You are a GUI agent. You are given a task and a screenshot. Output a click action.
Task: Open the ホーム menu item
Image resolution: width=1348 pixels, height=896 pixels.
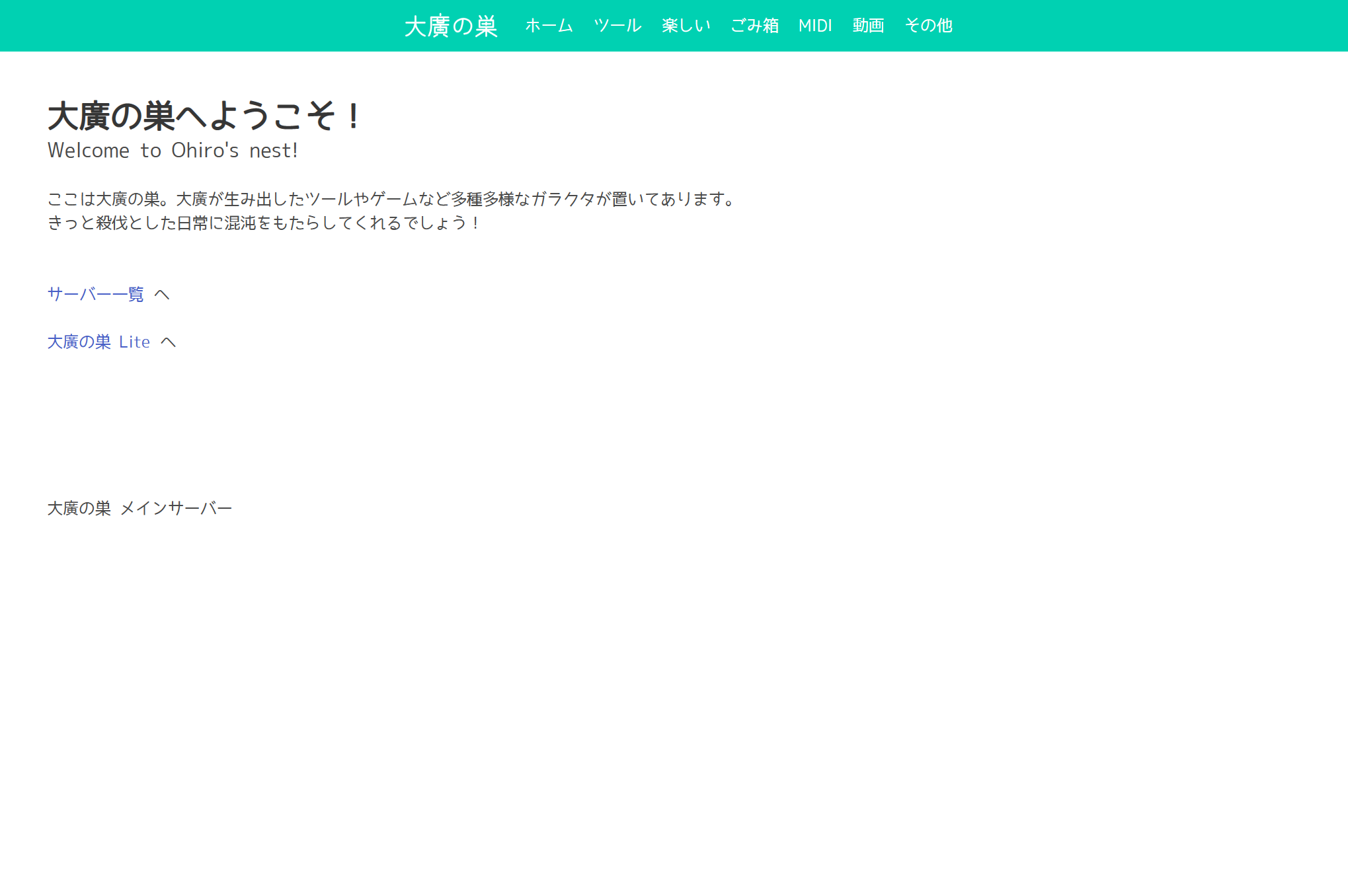pos(549,26)
